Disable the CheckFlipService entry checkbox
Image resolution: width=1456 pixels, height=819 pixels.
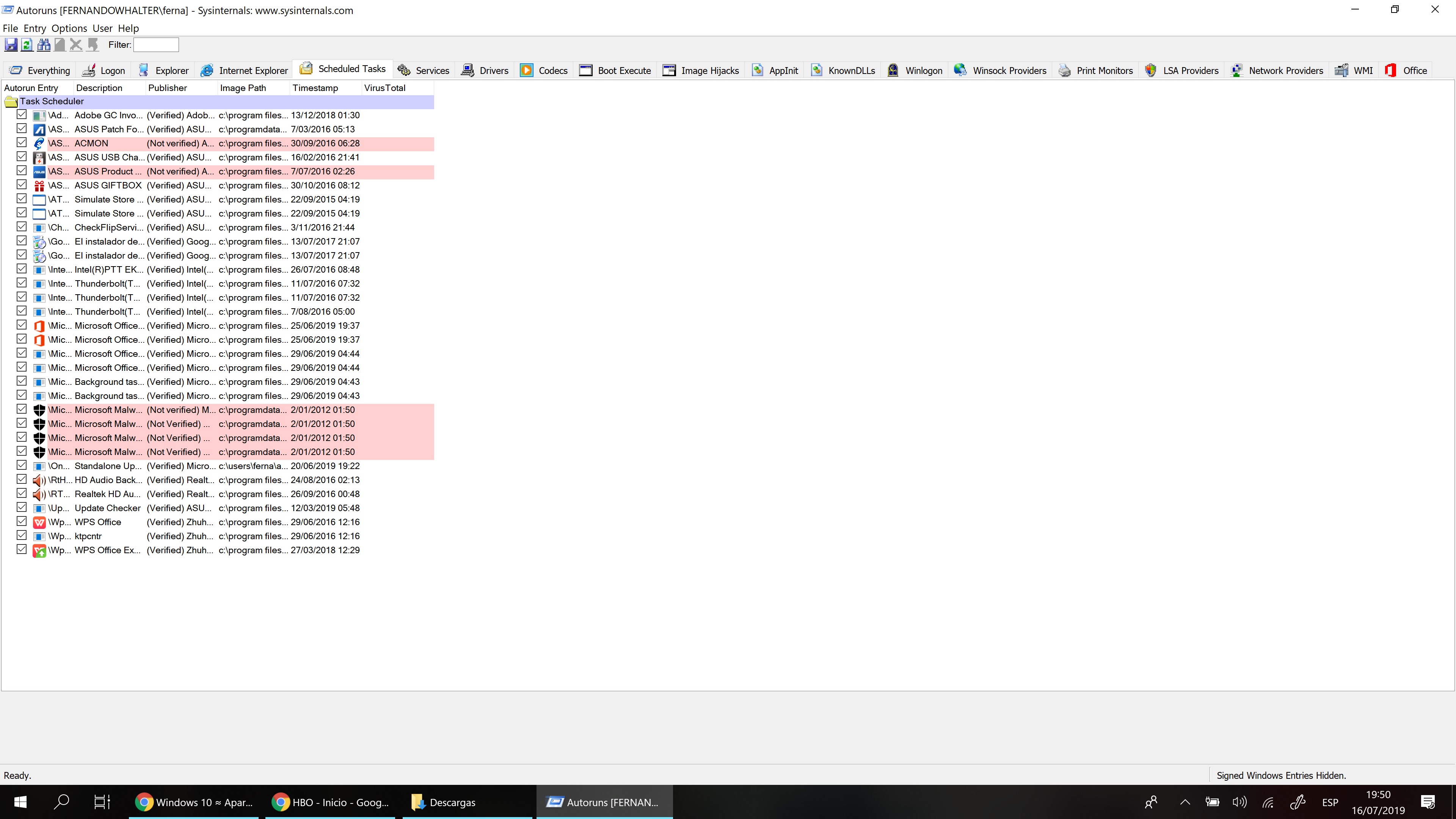click(x=22, y=227)
